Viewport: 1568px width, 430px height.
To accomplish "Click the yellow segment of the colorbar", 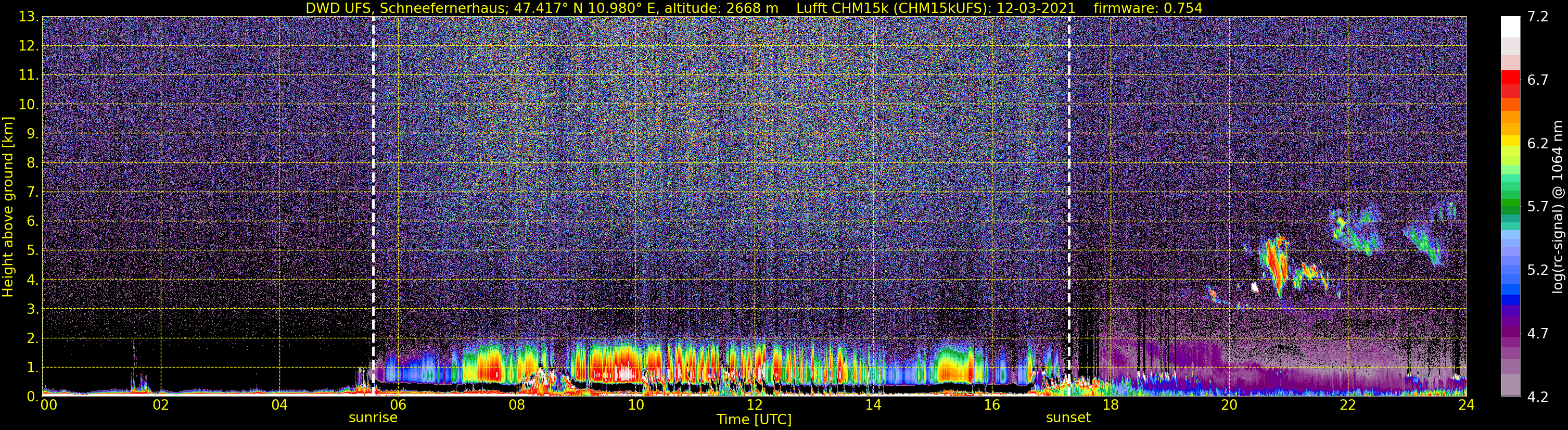I will click(x=1510, y=141).
